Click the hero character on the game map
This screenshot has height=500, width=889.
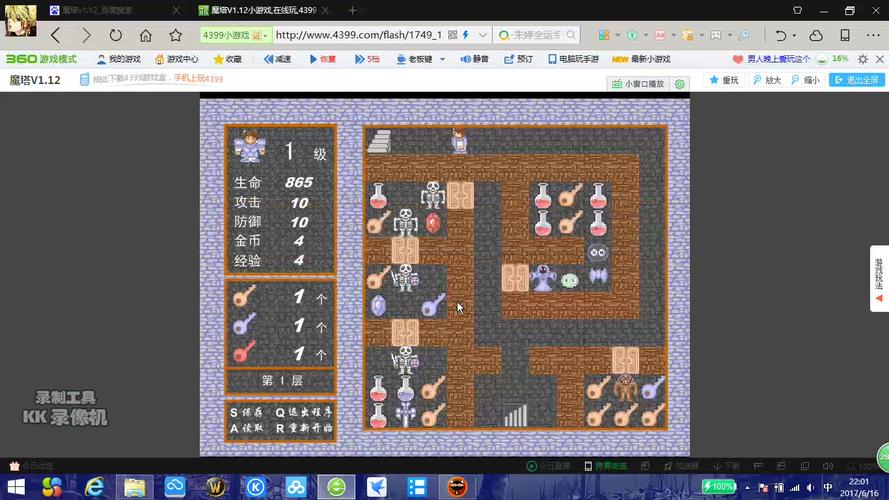coord(460,141)
